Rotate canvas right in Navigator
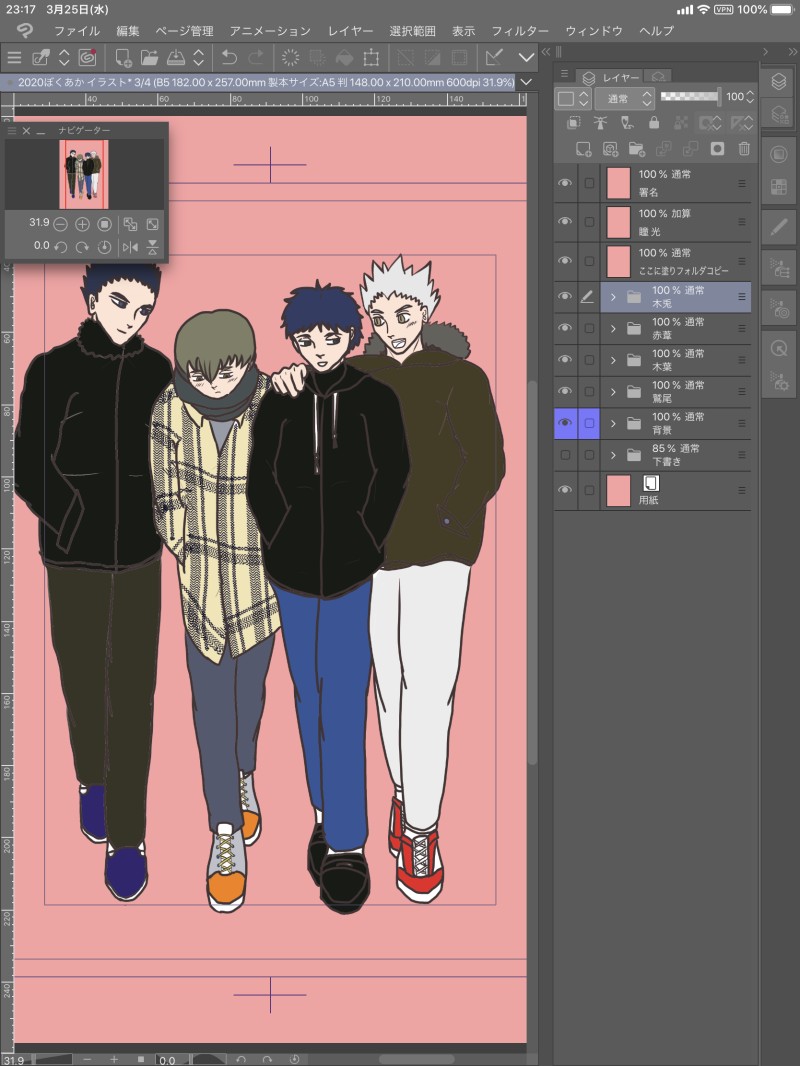Screen dimensions: 800x1066 click(x=82, y=247)
